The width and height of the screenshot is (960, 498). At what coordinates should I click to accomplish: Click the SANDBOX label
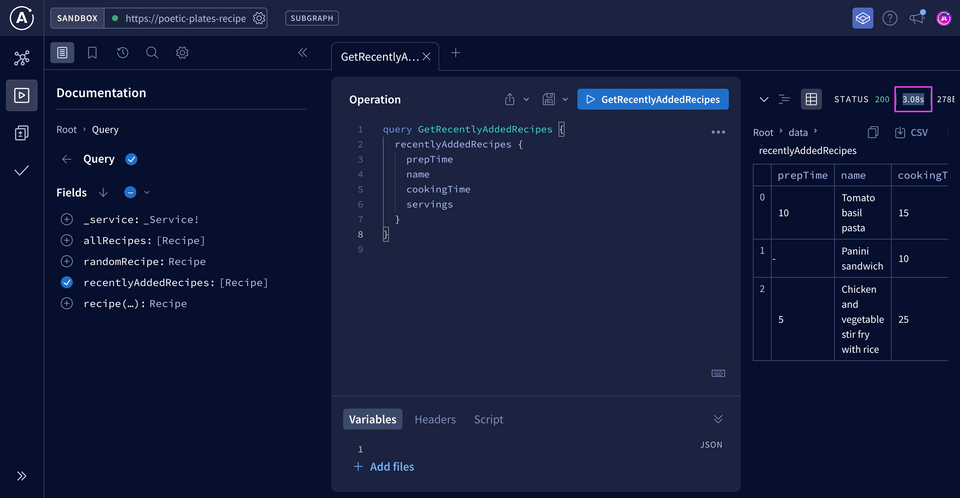tap(77, 18)
